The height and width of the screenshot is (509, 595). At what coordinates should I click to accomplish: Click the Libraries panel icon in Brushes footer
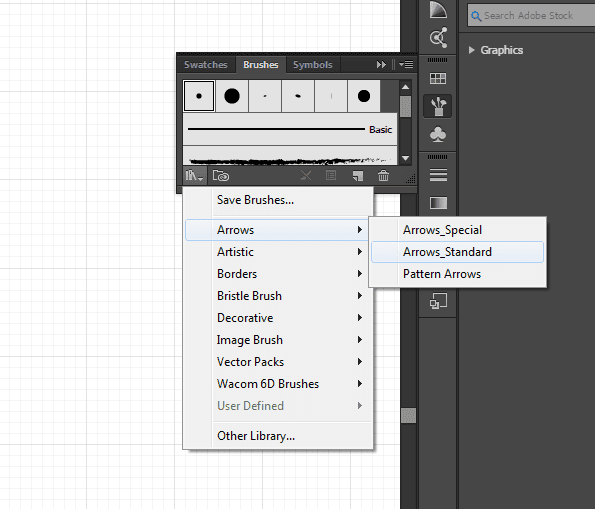pyautogui.click(x=220, y=176)
